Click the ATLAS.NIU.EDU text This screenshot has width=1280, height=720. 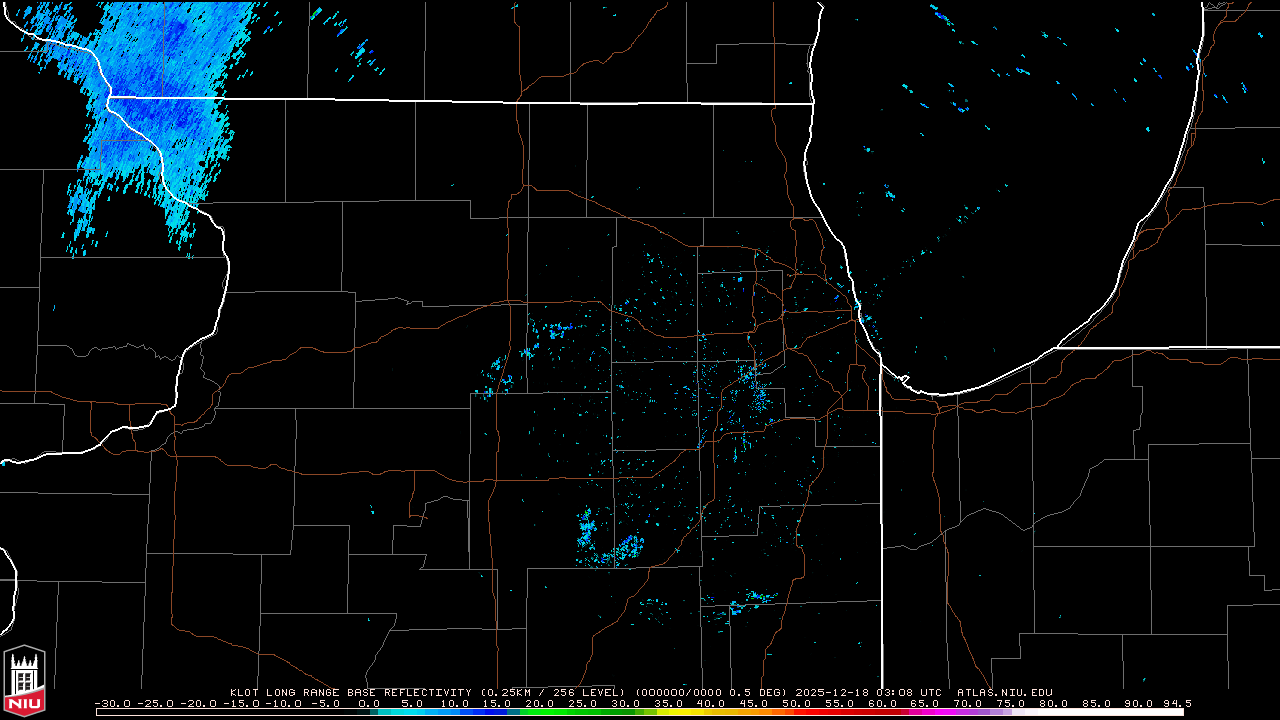click(1004, 692)
